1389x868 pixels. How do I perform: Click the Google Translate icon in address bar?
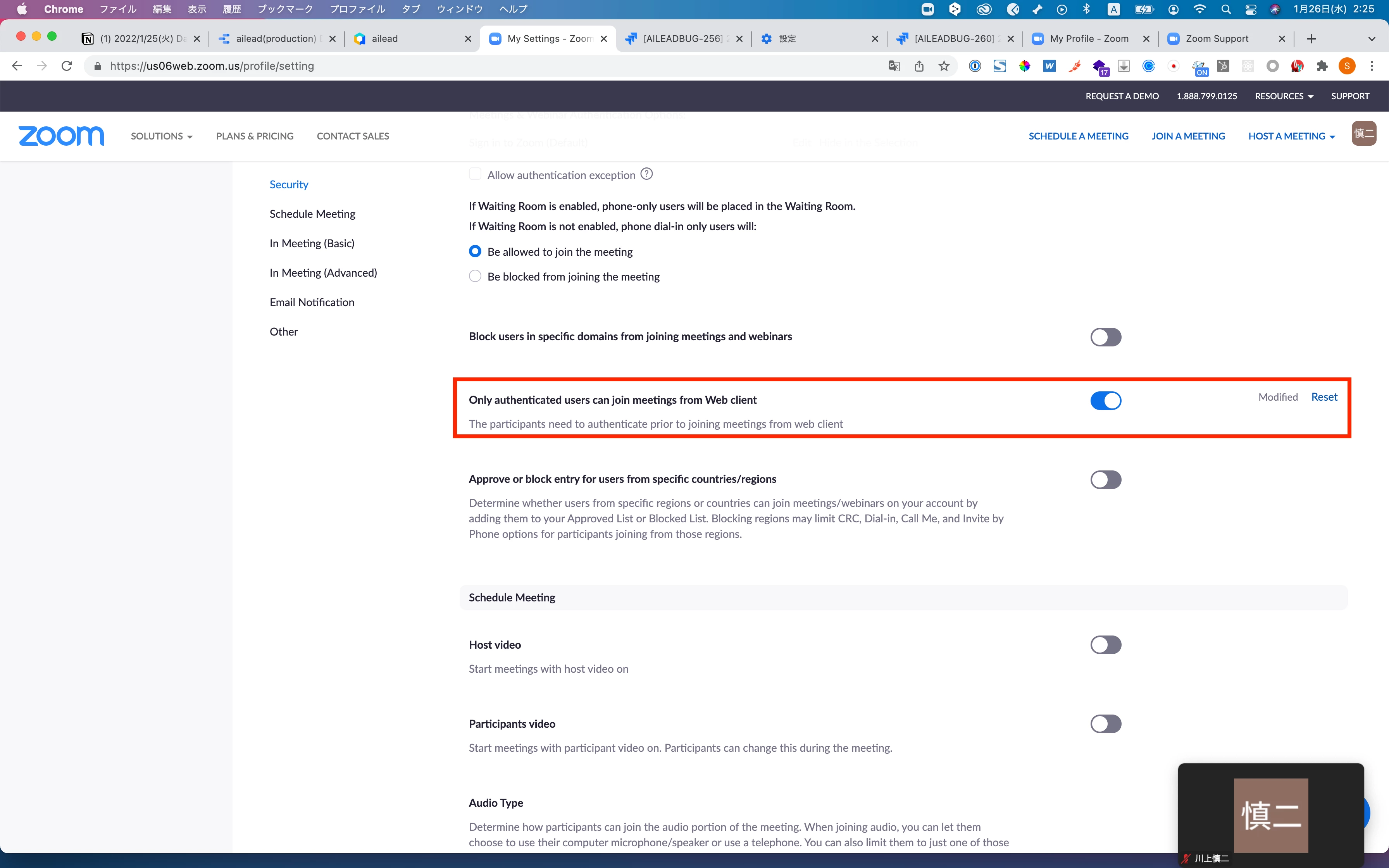(894, 66)
